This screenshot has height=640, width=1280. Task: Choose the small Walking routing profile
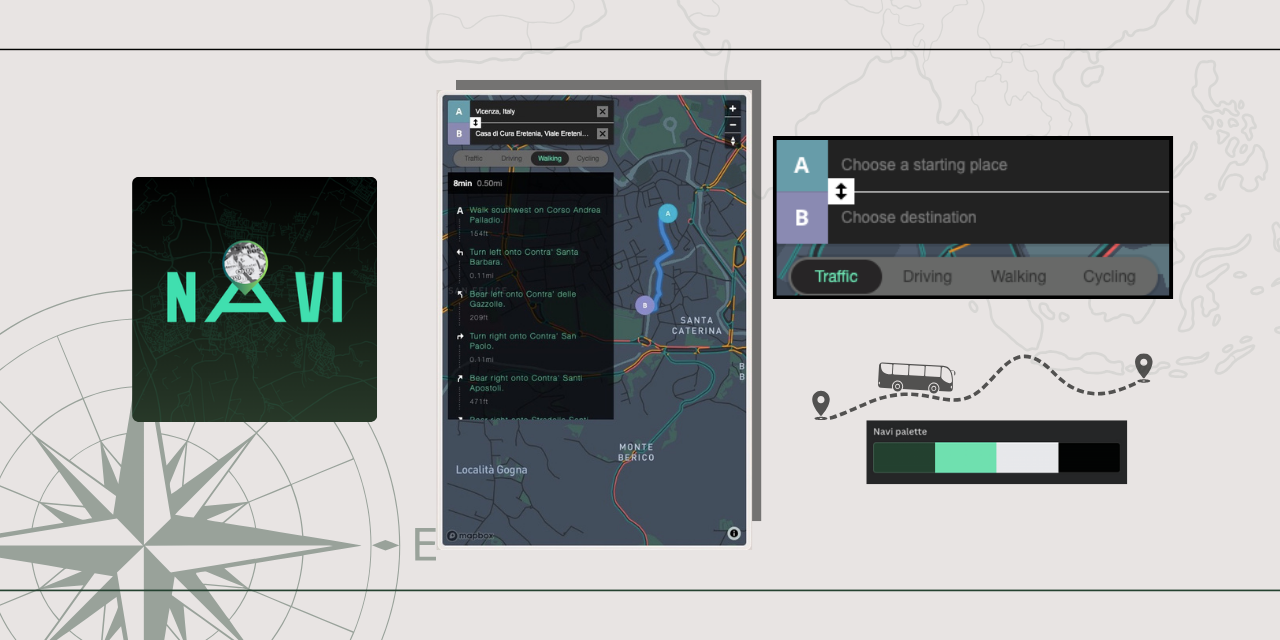point(549,158)
